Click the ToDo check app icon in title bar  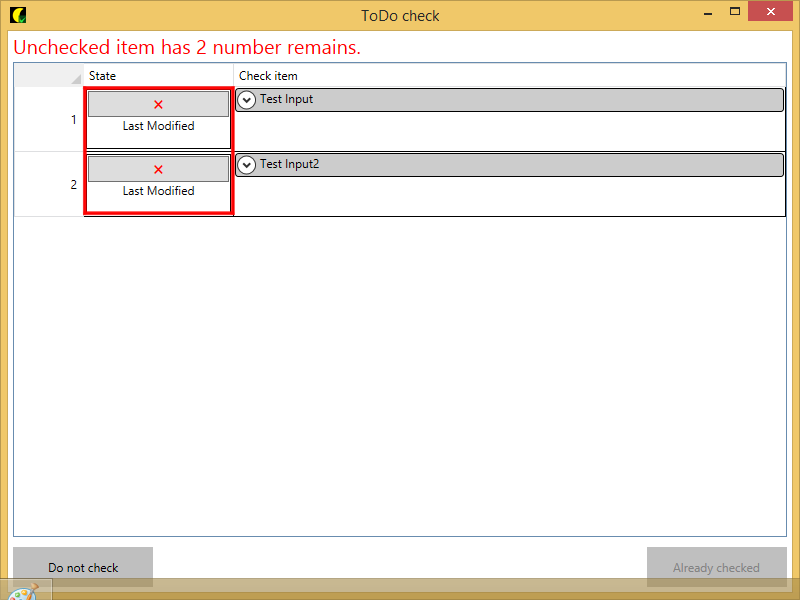(x=17, y=15)
